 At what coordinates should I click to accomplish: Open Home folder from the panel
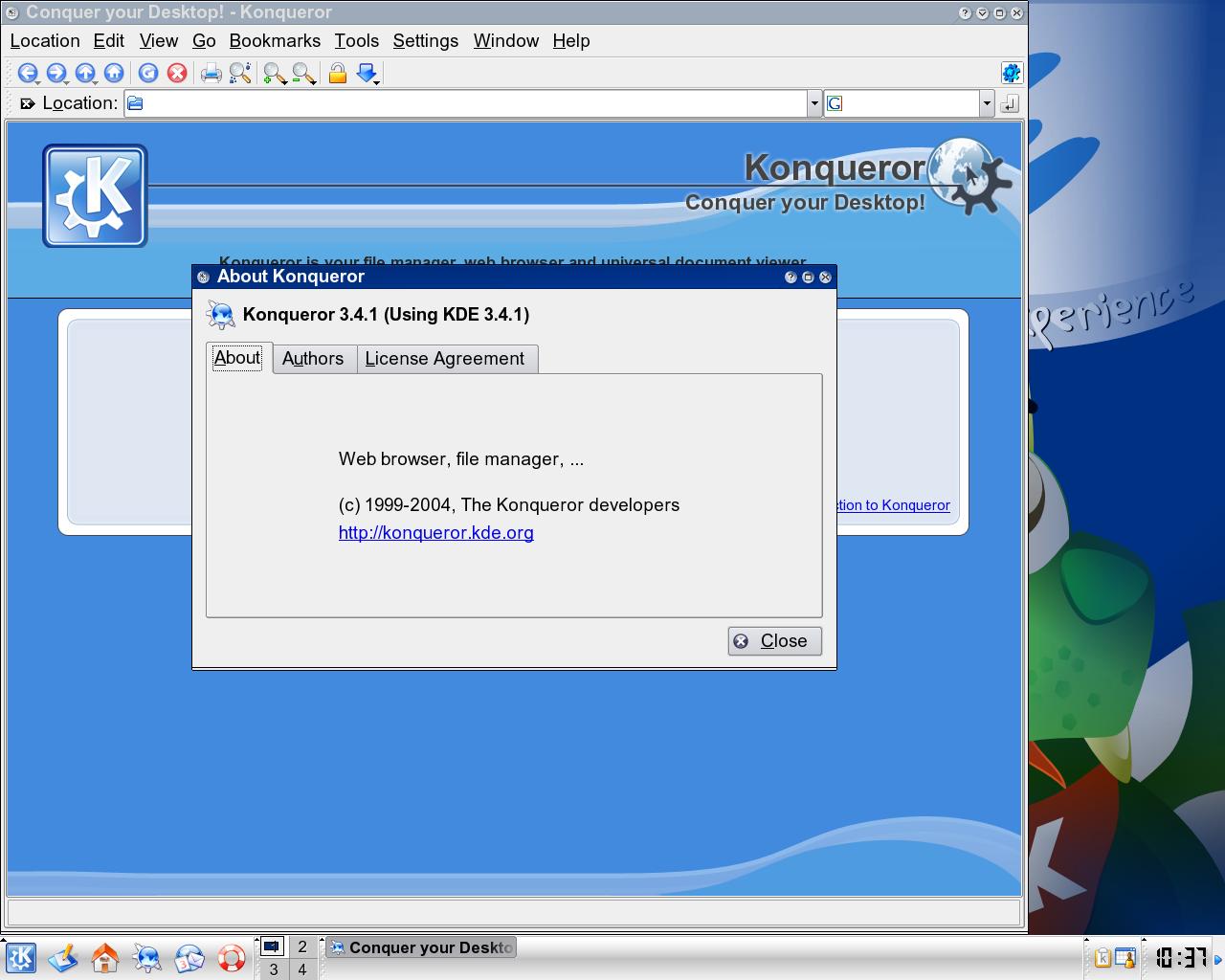[105, 958]
